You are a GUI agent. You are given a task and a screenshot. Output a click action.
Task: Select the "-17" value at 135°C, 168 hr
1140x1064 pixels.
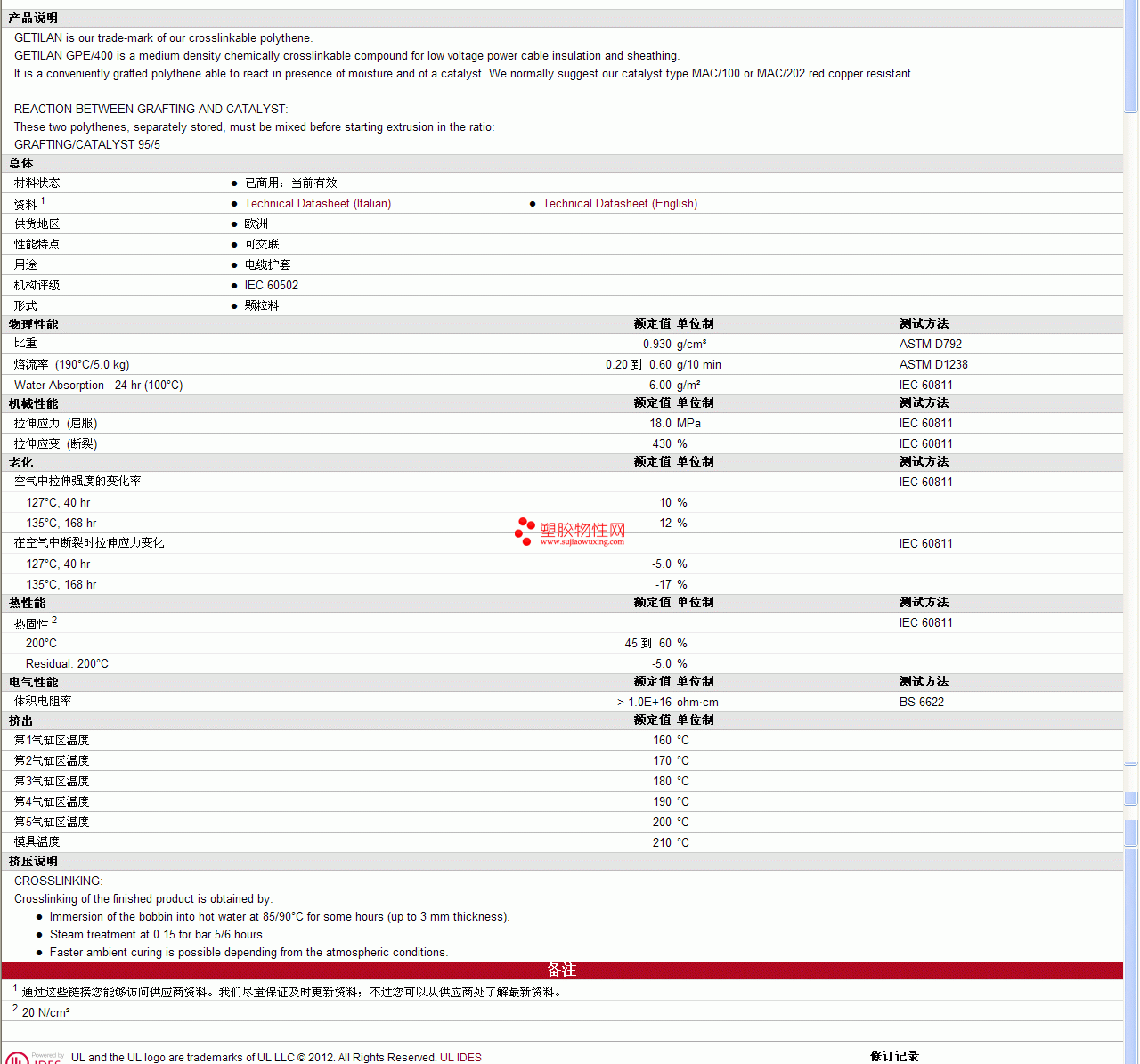664,585
